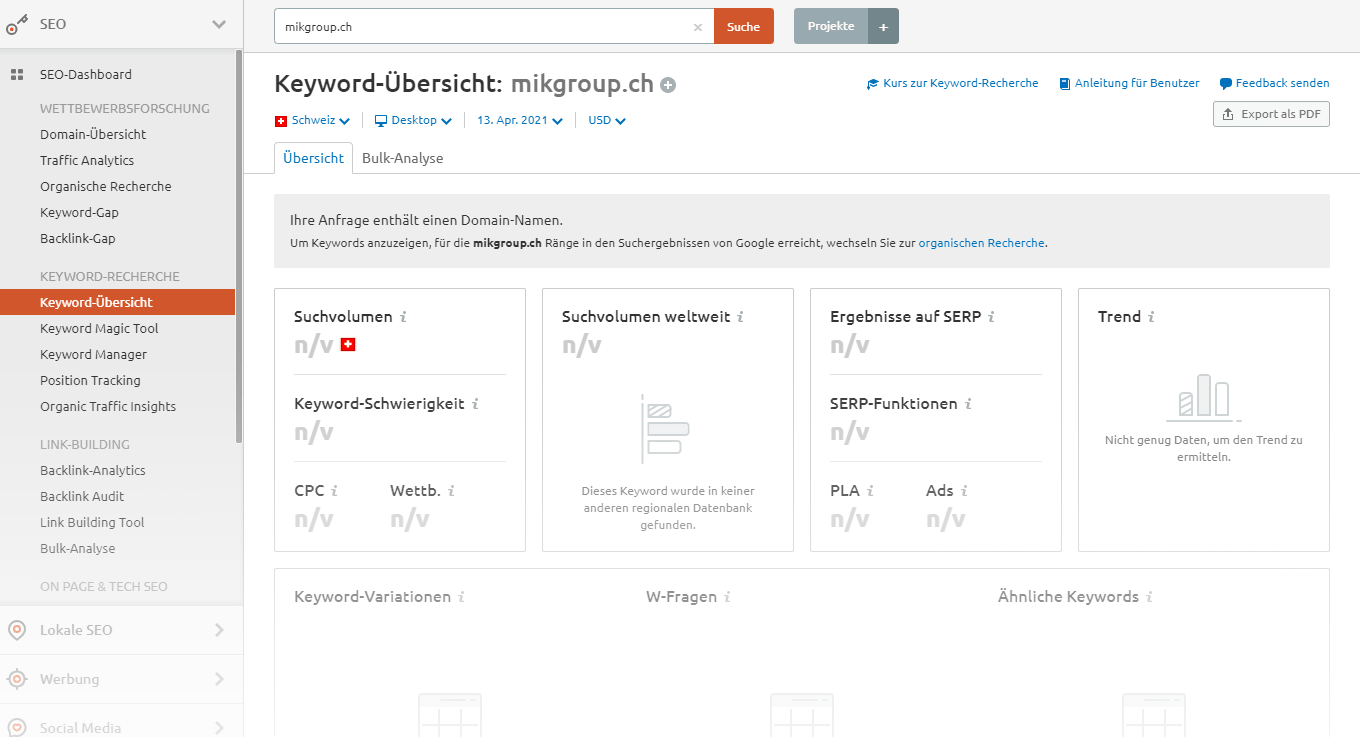The height and width of the screenshot is (737, 1360).
Task: Open Domain-Übersicht in the sidebar
Action: coord(93,135)
